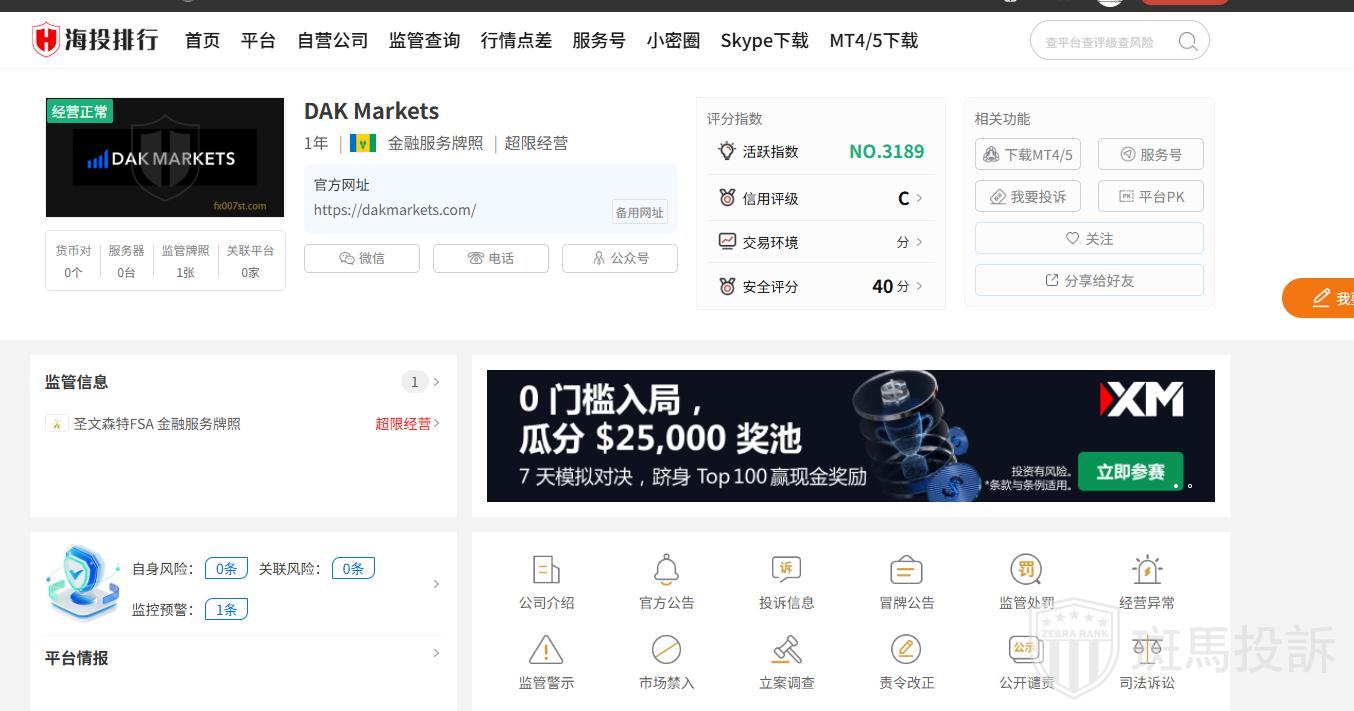Open the 监管警示 warning triangle icon
Screen dimensions: 1354x711
pyautogui.click(x=546, y=649)
